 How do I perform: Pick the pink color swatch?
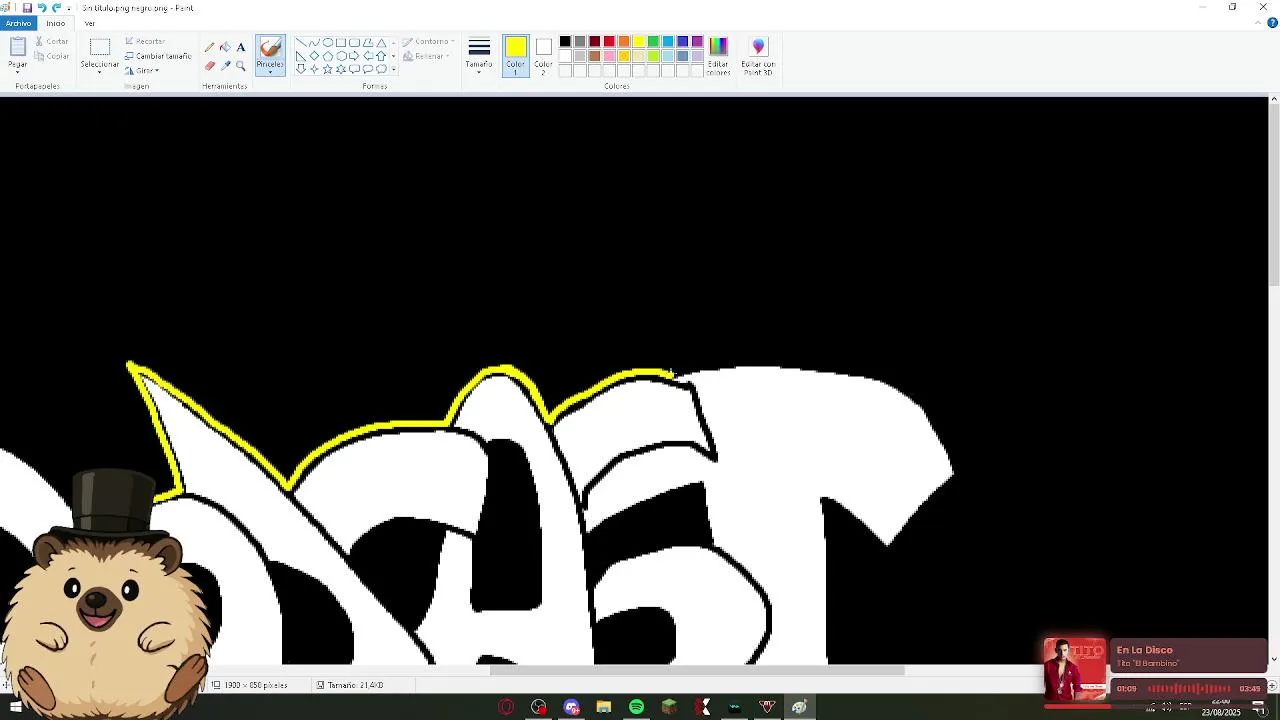click(x=609, y=56)
